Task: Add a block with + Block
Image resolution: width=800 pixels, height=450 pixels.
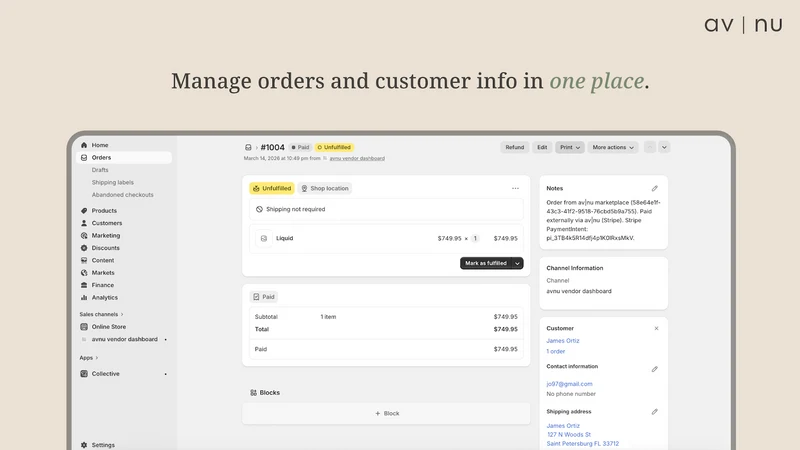Action: tap(386, 413)
